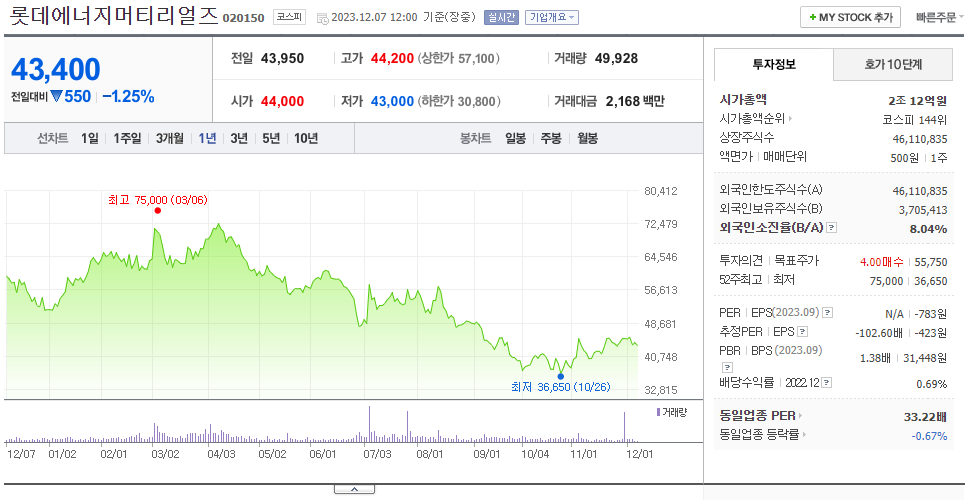The image size is (968, 500).
Task: Expand 동일업종 PER arrow link
Action: (801, 415)
